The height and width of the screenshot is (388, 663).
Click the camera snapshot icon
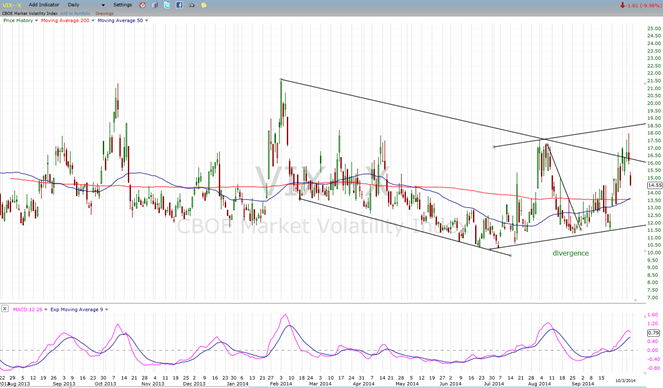[192, 5]
